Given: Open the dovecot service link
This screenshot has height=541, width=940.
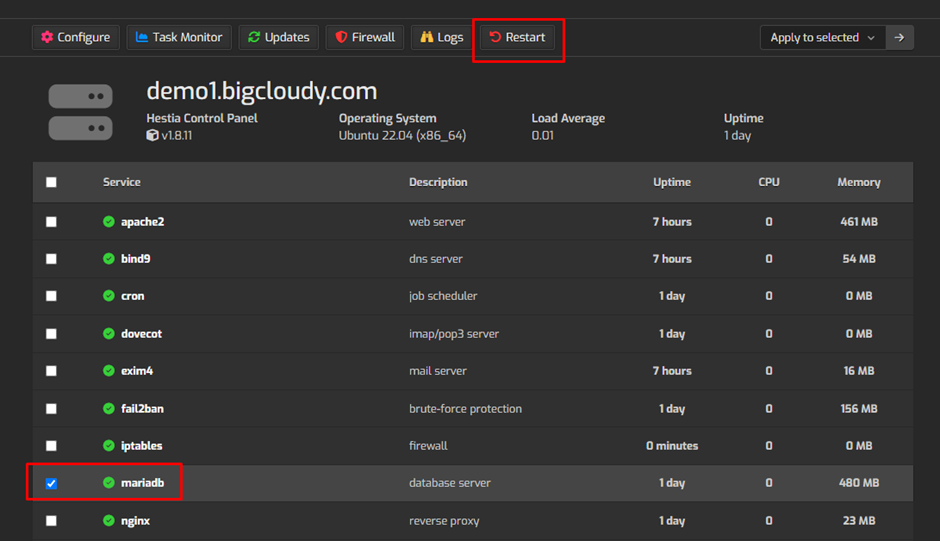Looking at the screenshot, I should 141,334.
